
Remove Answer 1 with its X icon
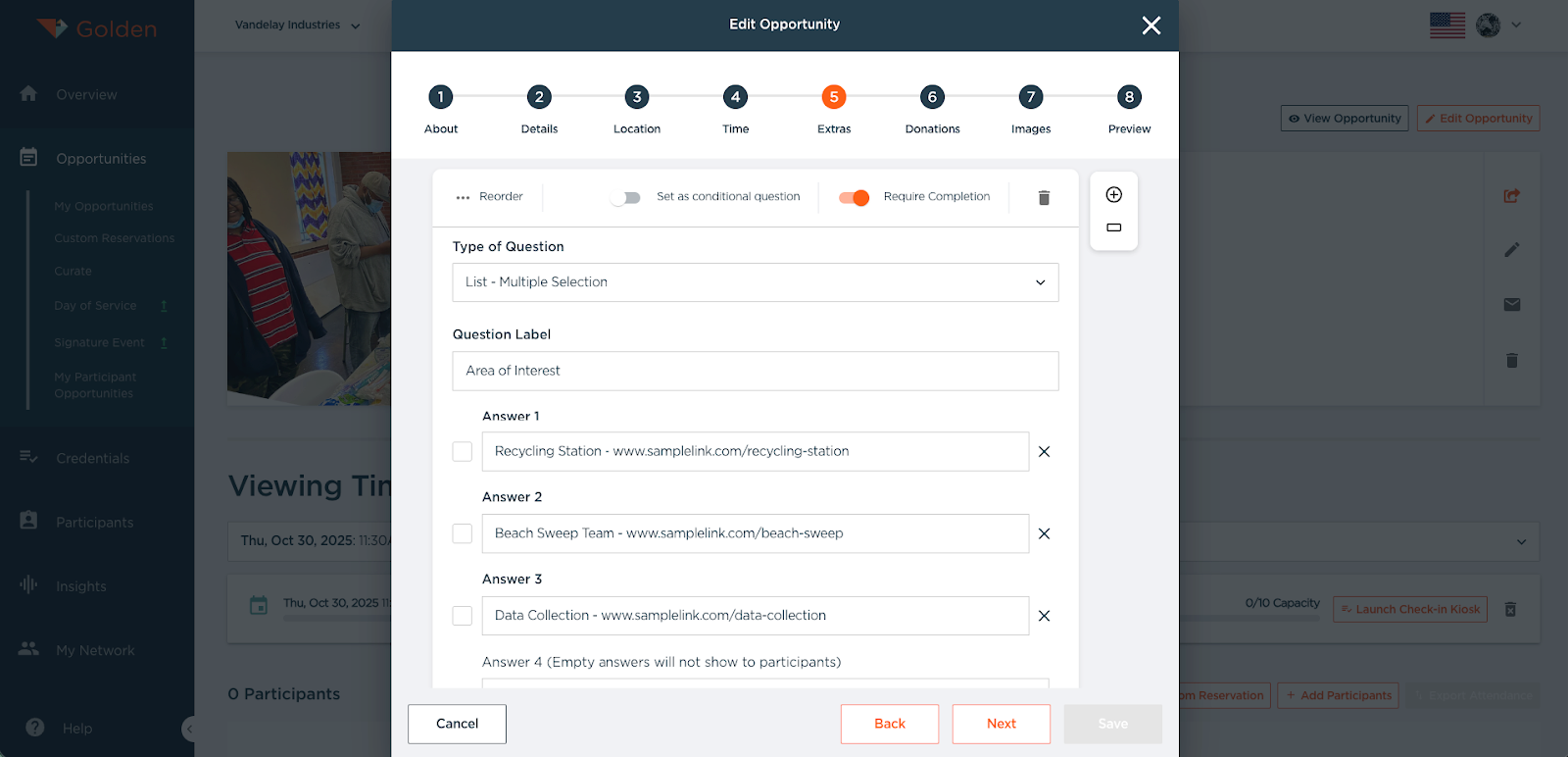(1044, 452)
